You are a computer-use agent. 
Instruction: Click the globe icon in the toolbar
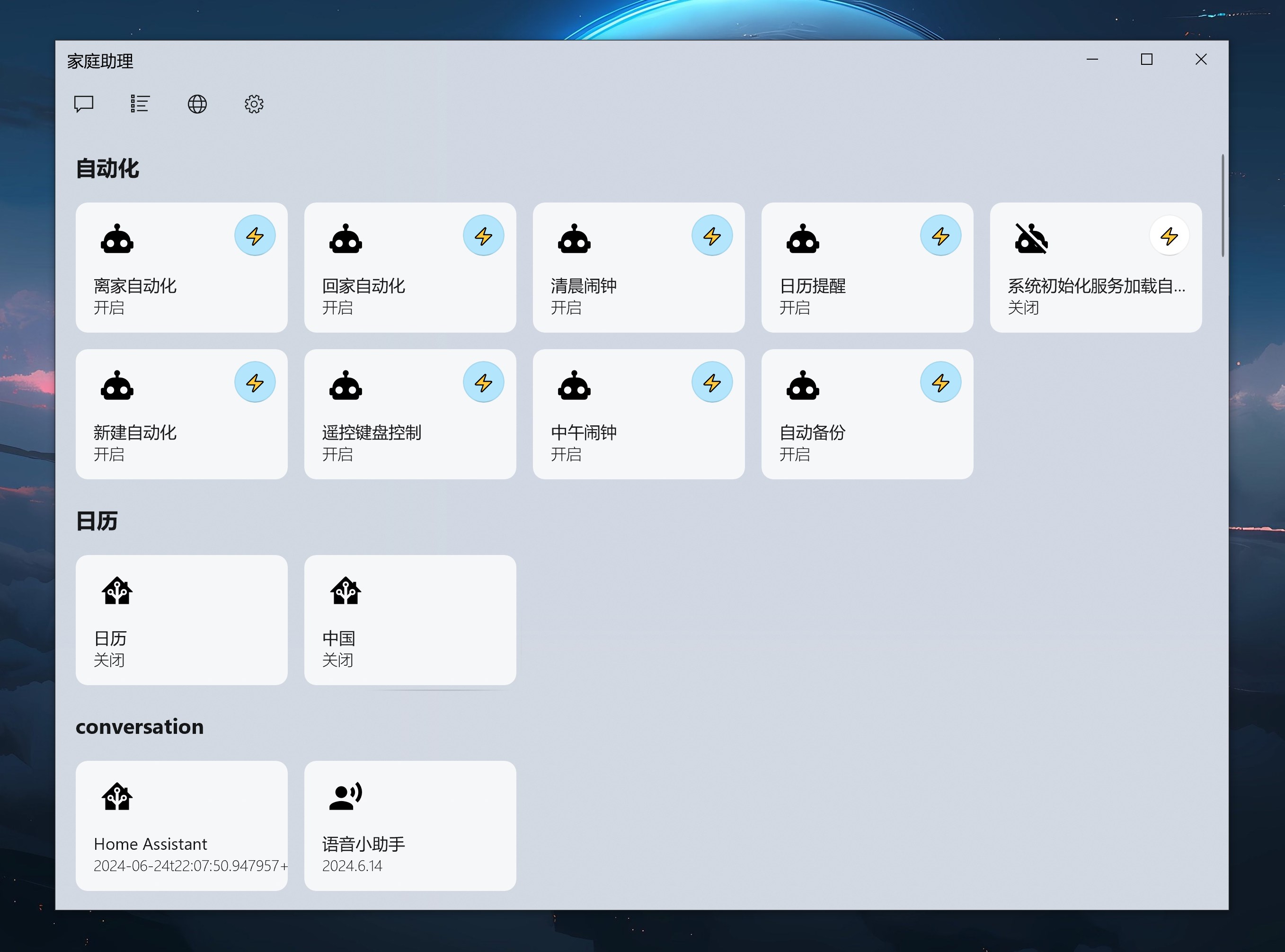click(x=196, y=104)
